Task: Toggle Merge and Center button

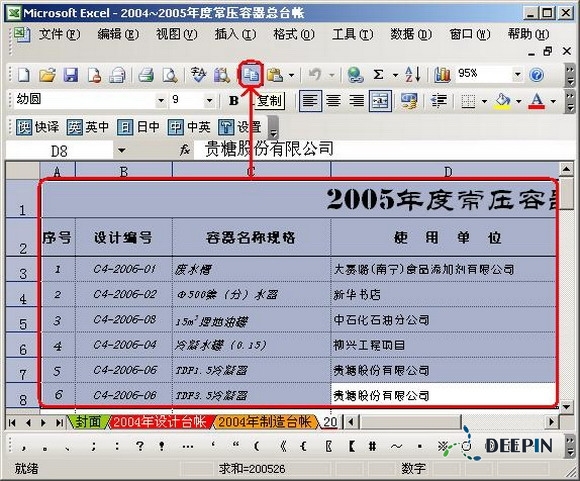Action: (x=380, y=101)
